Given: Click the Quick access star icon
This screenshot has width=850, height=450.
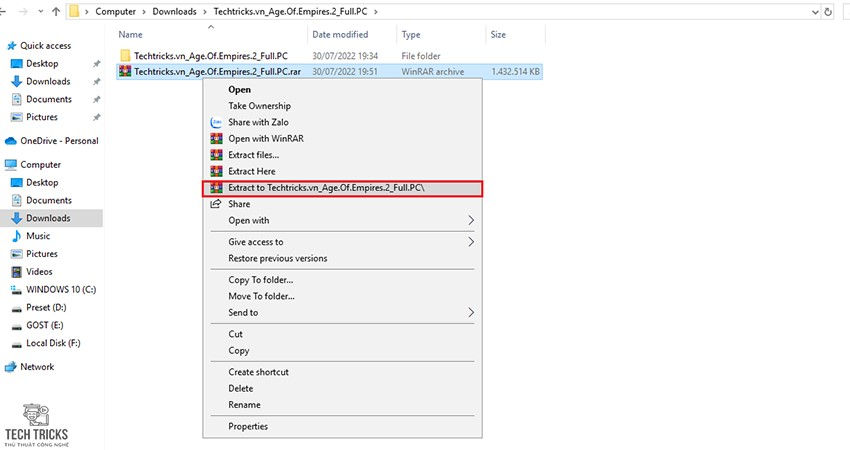Looking at the screenshot, I should click(11, 46).
